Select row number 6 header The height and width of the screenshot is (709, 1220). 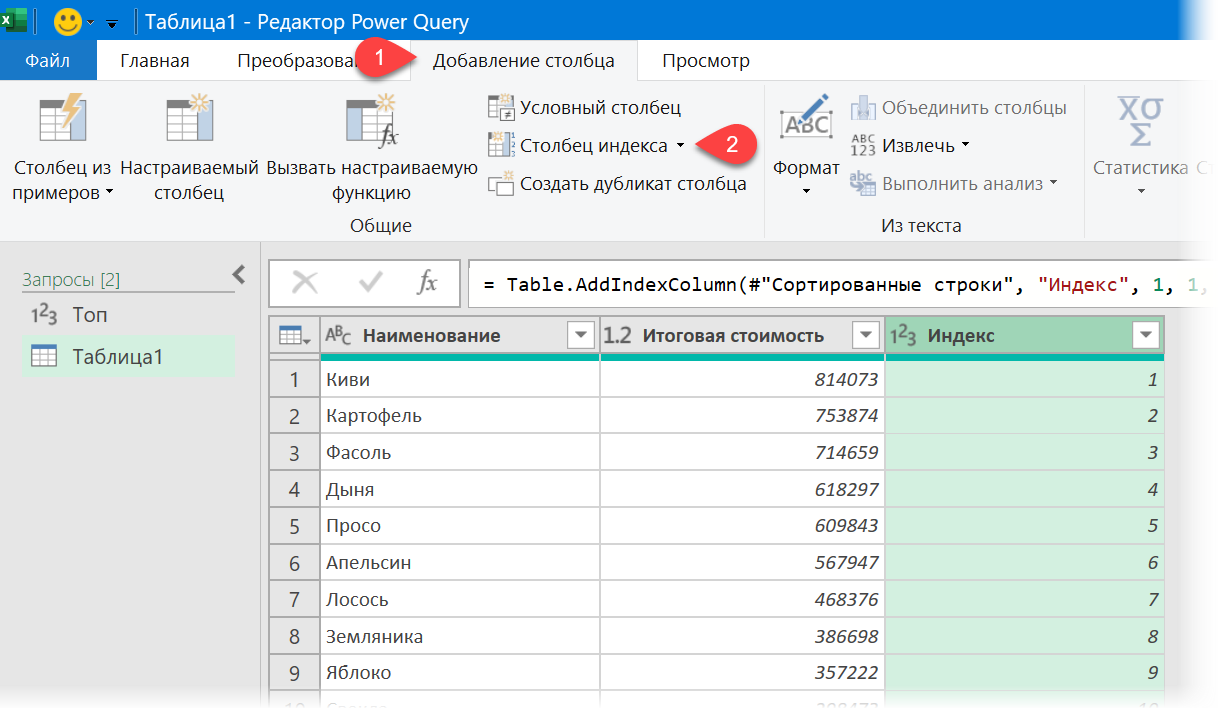point(294,563)
